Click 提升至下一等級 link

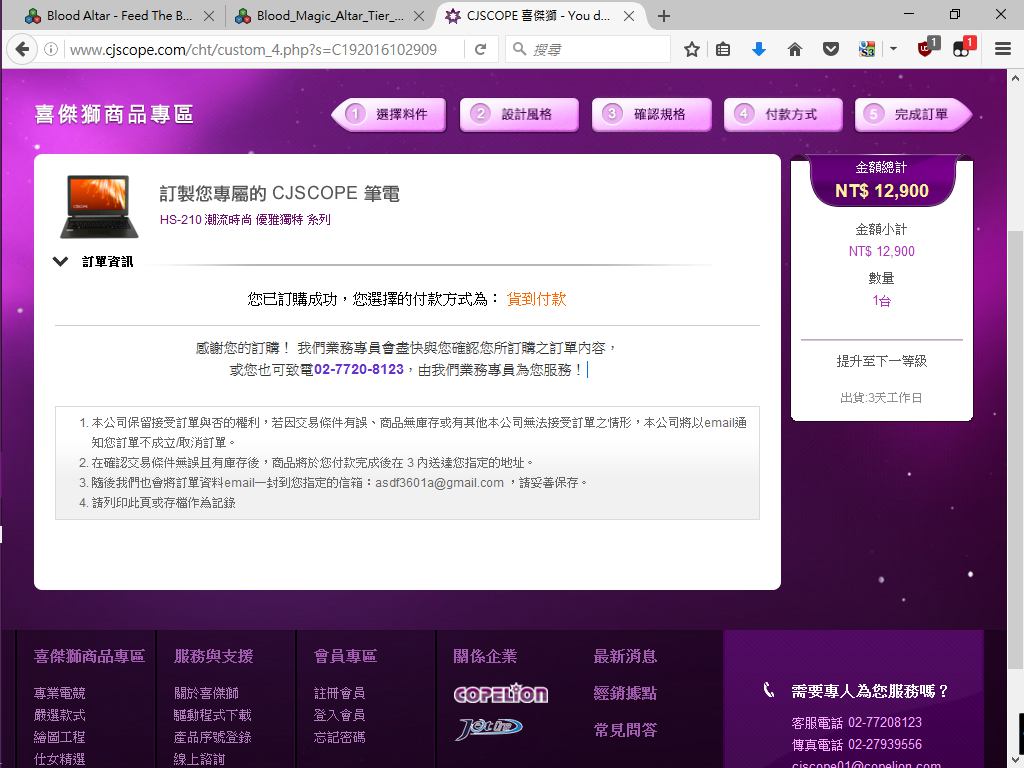882,361
